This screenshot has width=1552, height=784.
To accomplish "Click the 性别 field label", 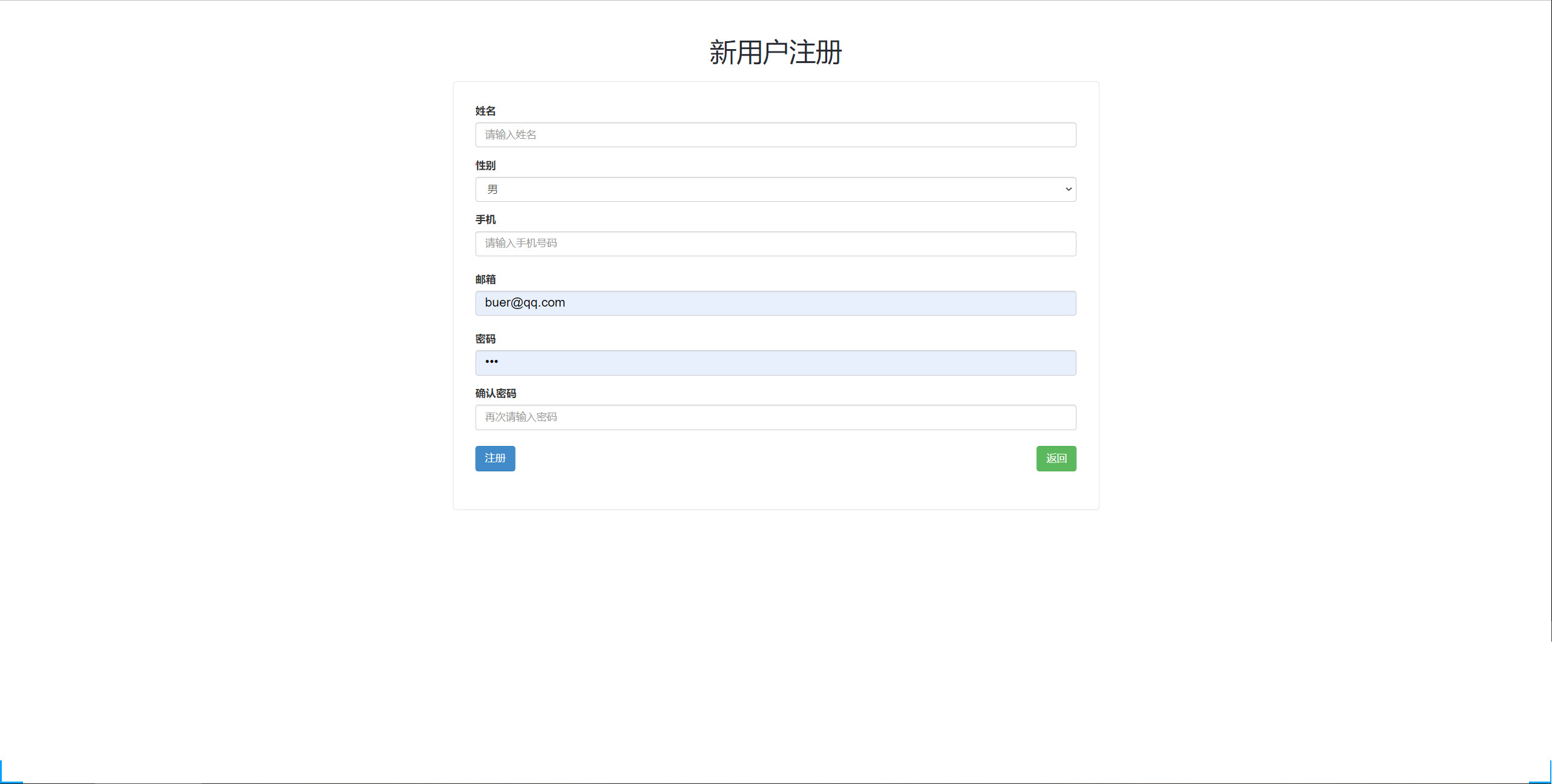I will (485, 165).
